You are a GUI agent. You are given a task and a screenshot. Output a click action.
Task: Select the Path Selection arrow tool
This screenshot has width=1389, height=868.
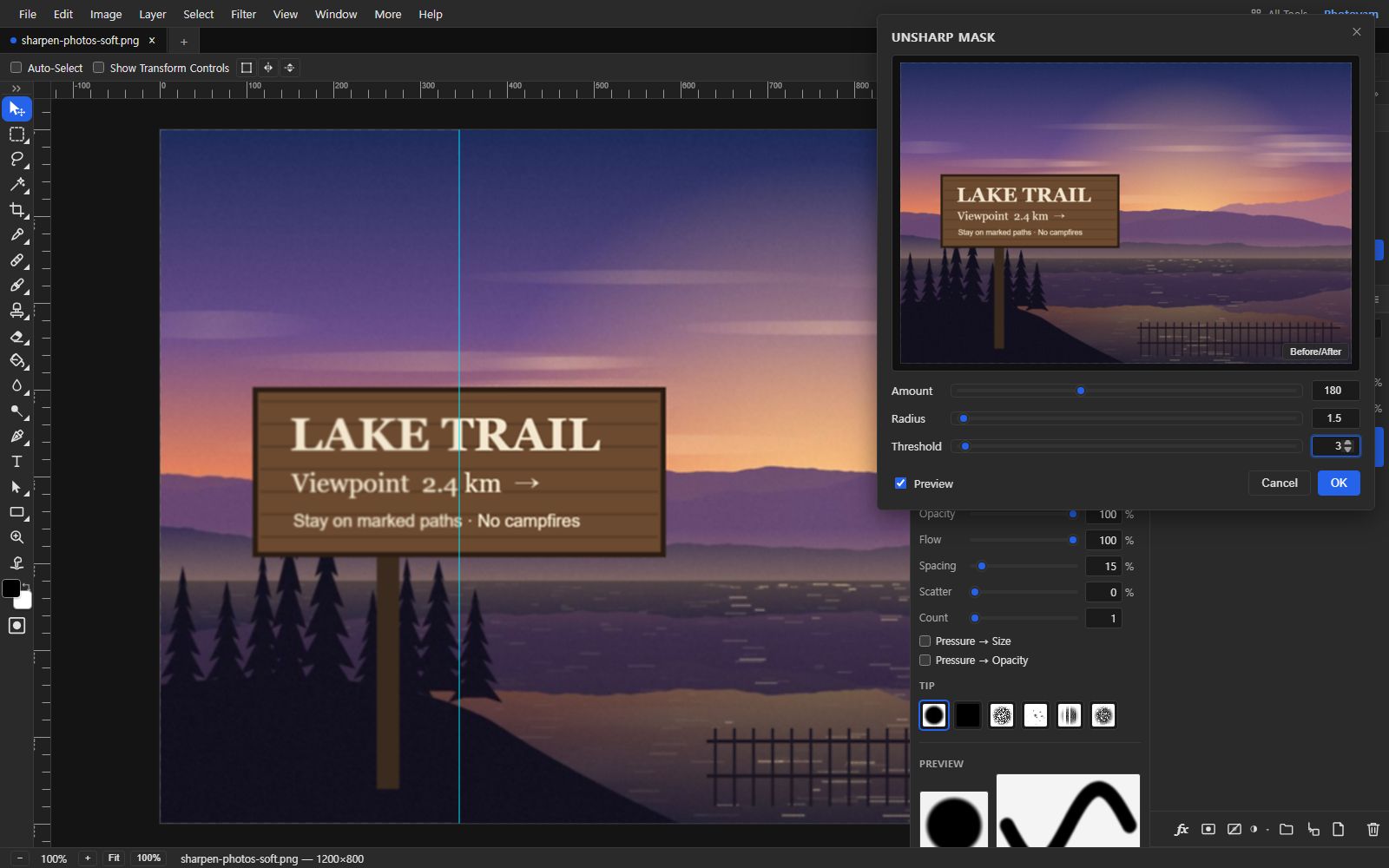(16, 486)
